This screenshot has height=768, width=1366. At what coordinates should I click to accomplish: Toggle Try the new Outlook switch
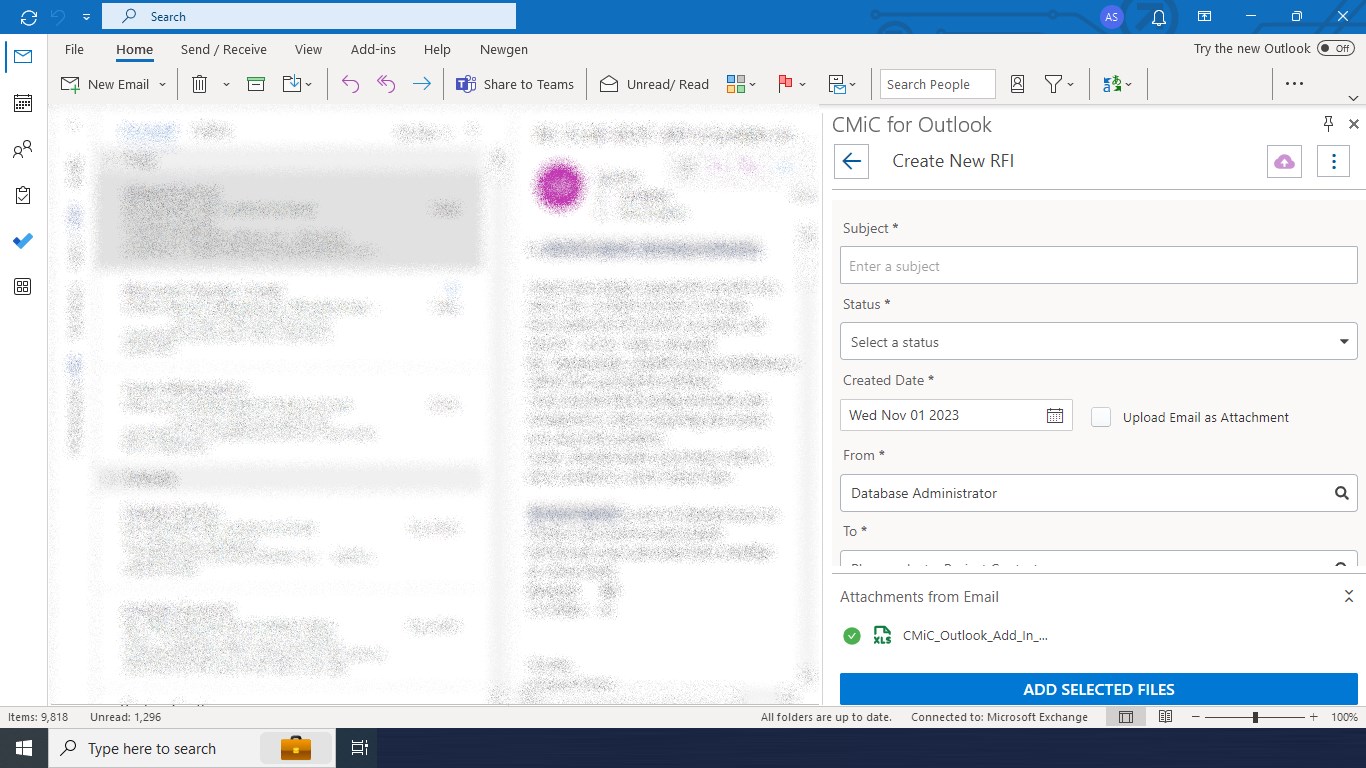click(1335, 48)
